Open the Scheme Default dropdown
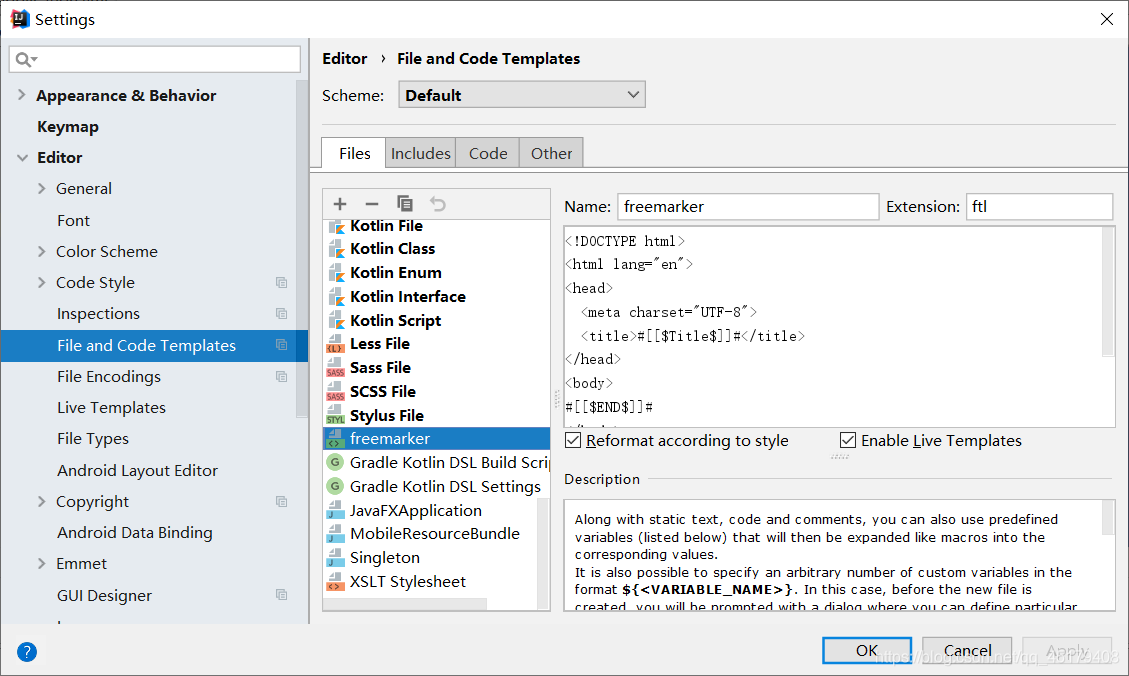The image size is (1129, 676). (521, 95)
